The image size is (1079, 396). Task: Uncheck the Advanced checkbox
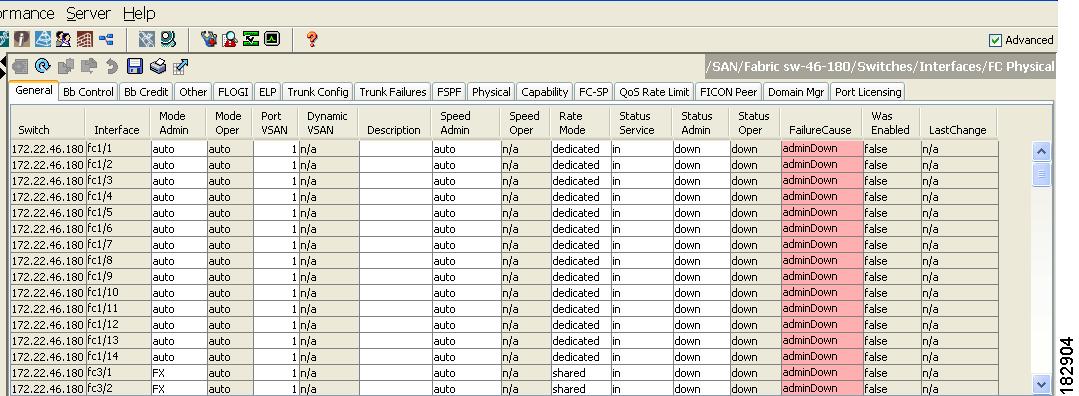[995, 40]
